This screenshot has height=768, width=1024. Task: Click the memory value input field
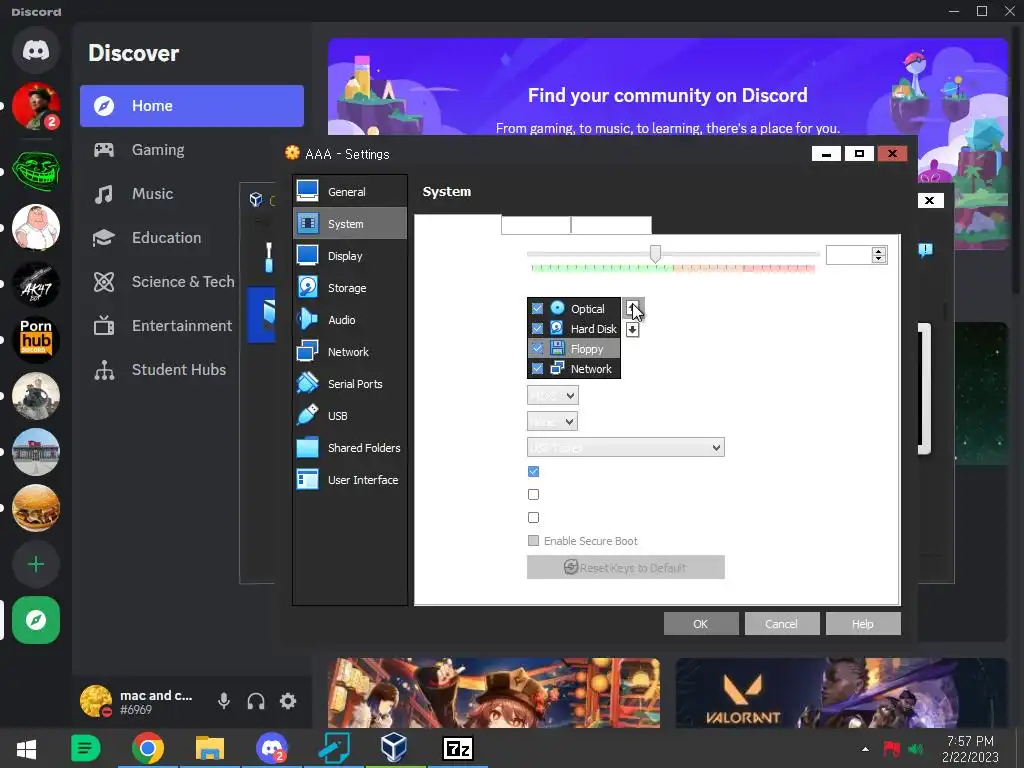tap(850, 255)
